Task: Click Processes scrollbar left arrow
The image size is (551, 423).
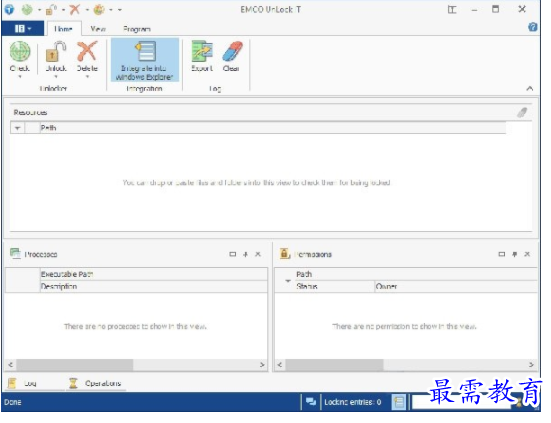Action: click(x=11, y=365)
